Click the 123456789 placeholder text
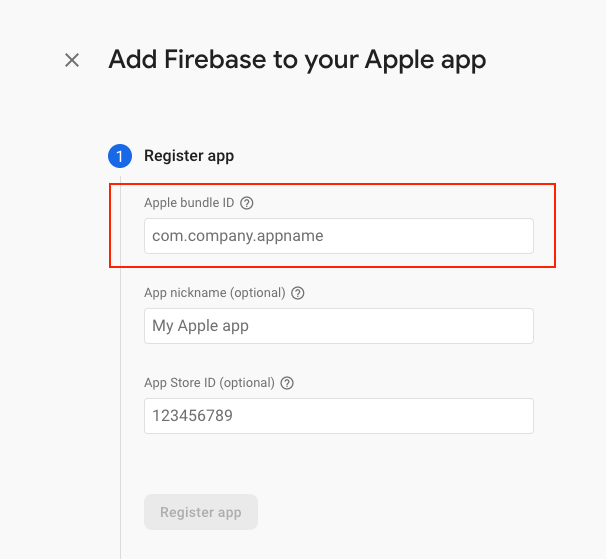The image size is (606, 559). coord(192,416)
